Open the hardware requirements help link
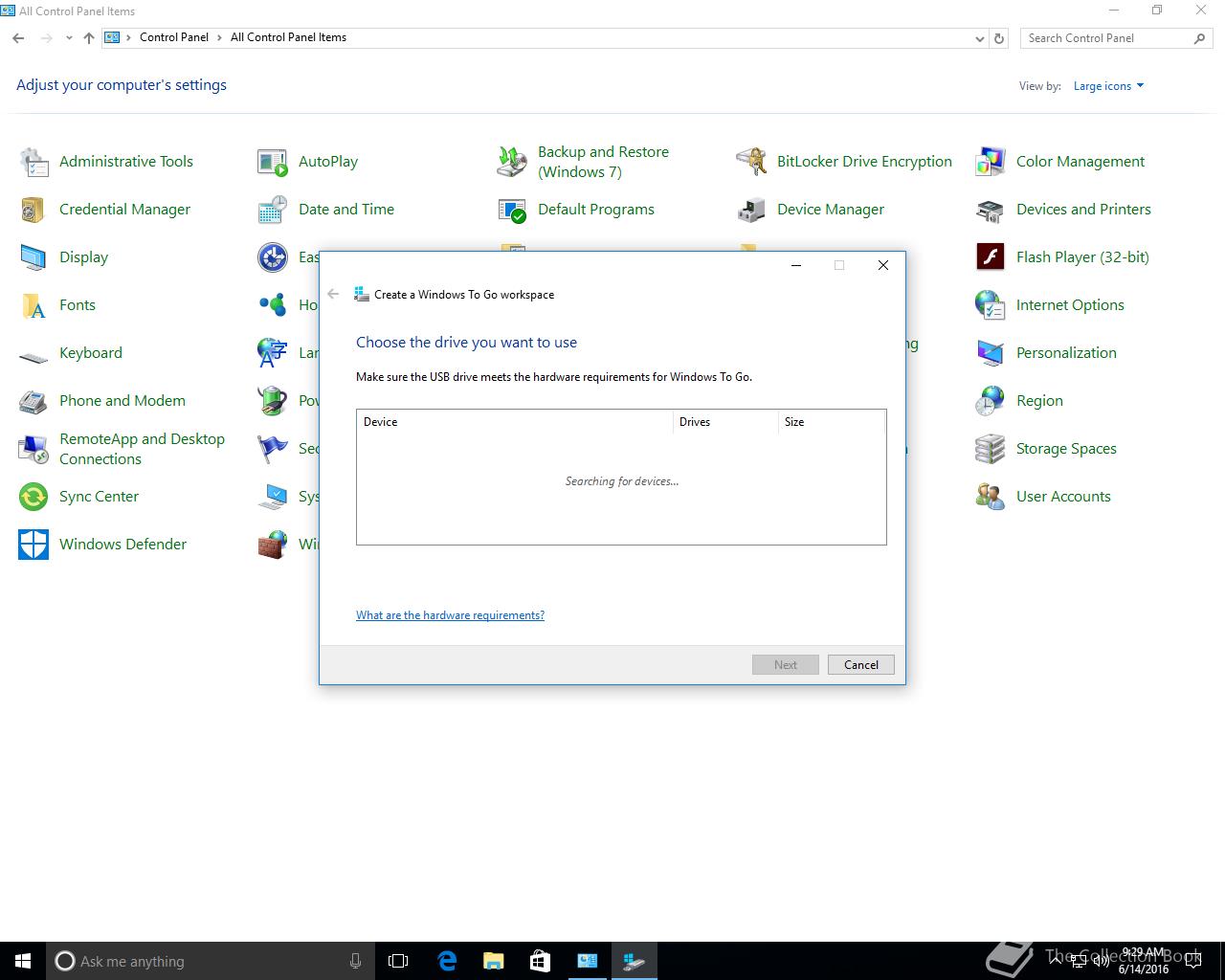This screenshot has width=1225, height=980. (450, 615)
